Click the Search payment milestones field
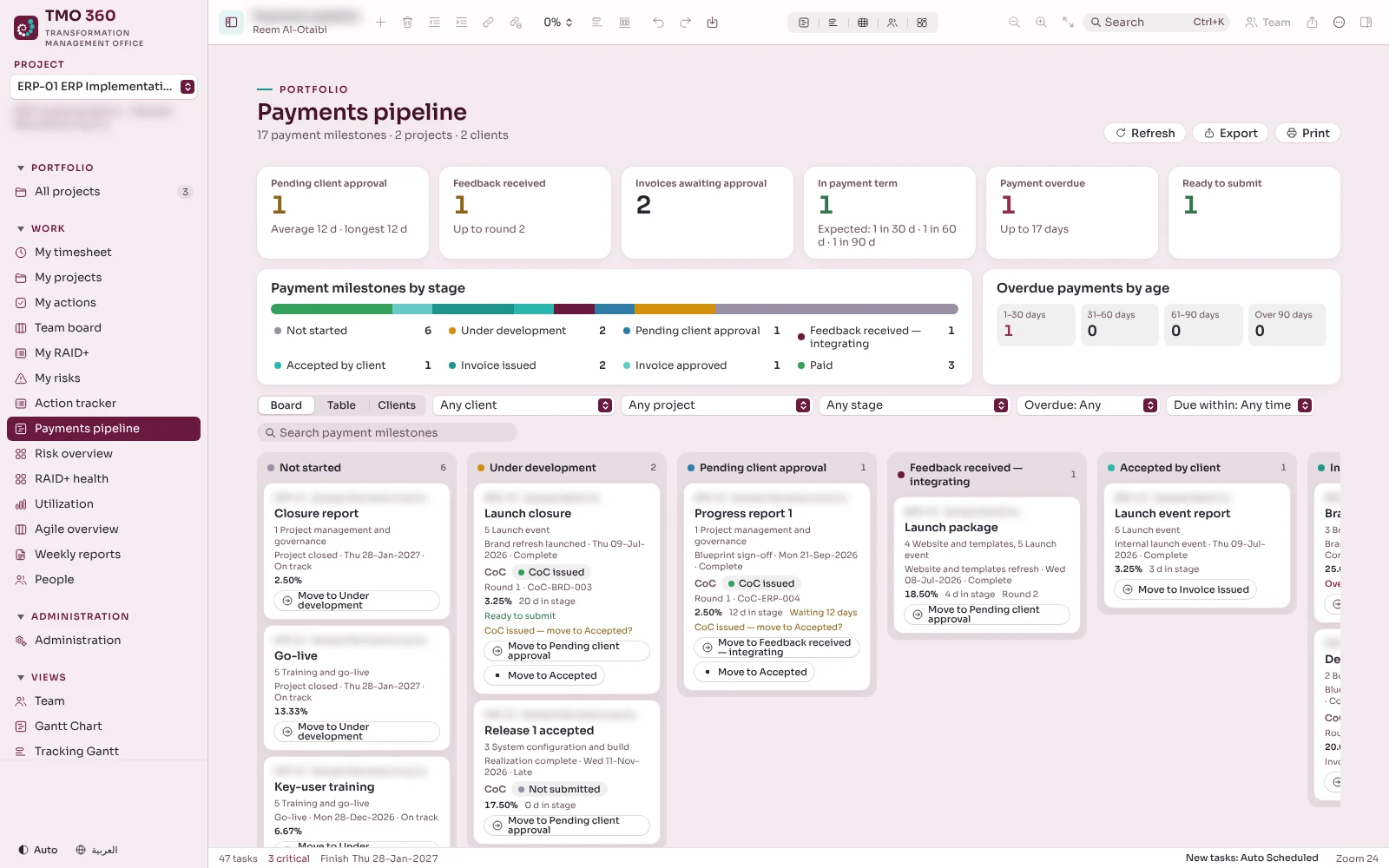 point(387,432)
